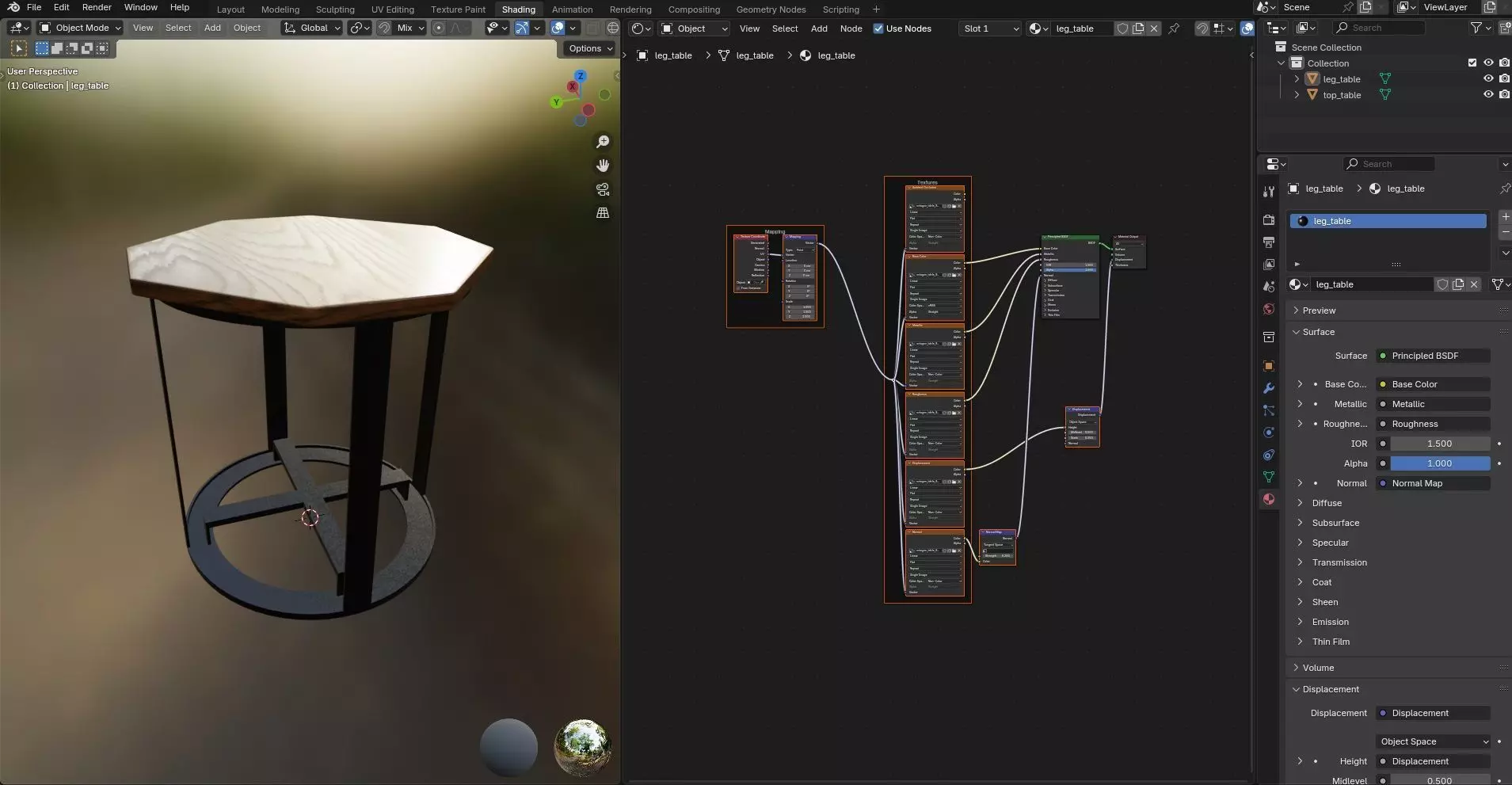Open the Physics properties tab
This screenshot has height=785, width=1512.
[1269, 433]
